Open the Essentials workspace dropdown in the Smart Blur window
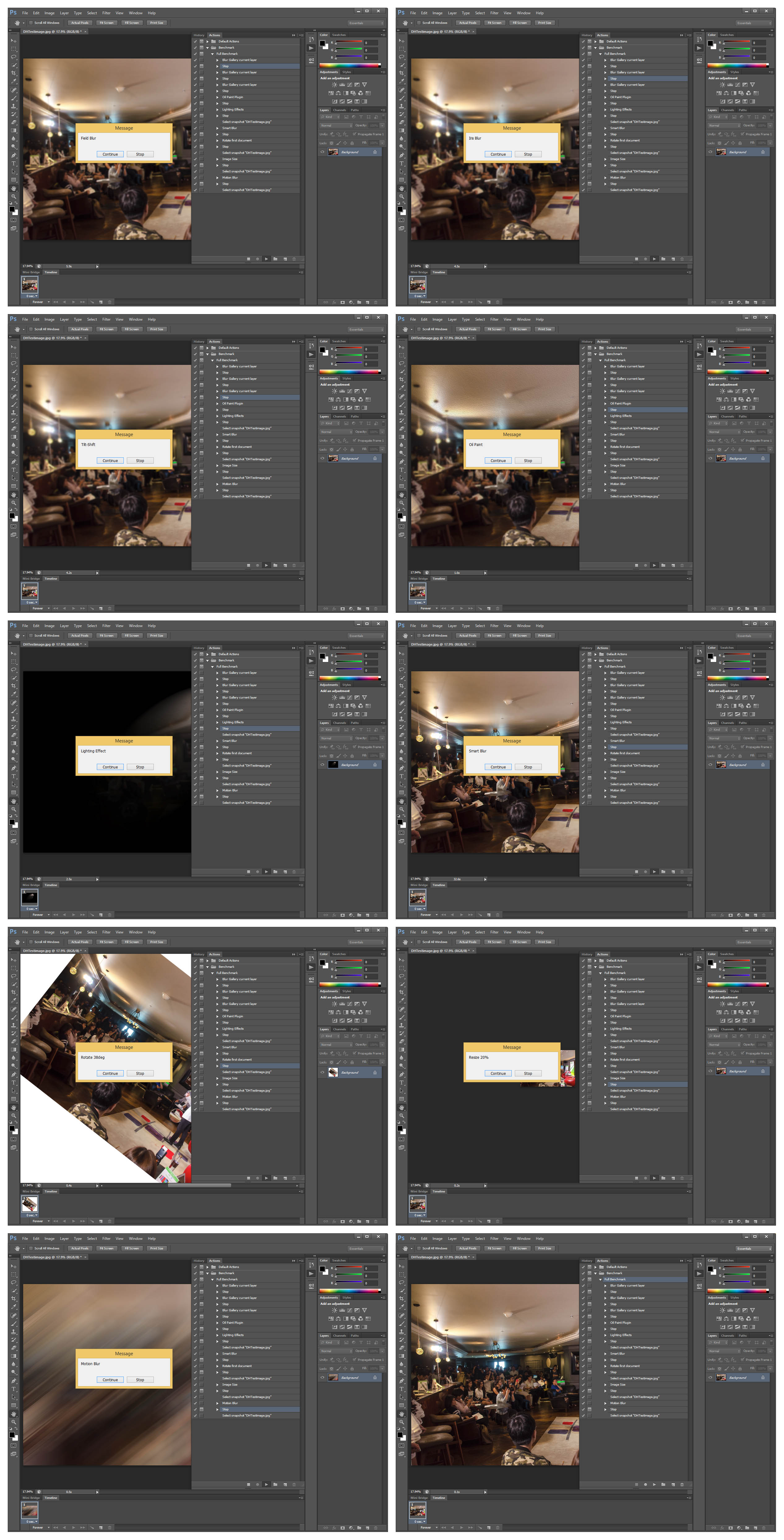The width and height of the screenshot is (784, 1540). click(753, 635)
